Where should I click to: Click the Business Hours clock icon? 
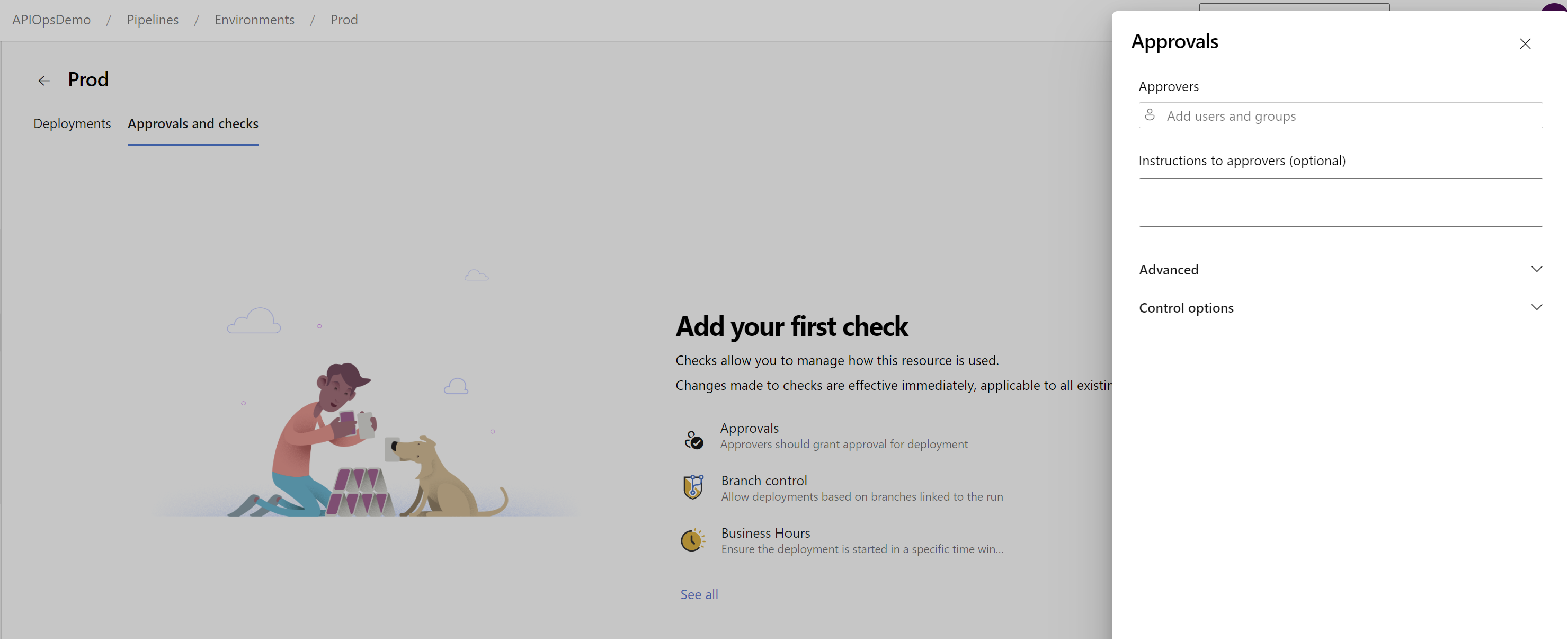point(693,539)
